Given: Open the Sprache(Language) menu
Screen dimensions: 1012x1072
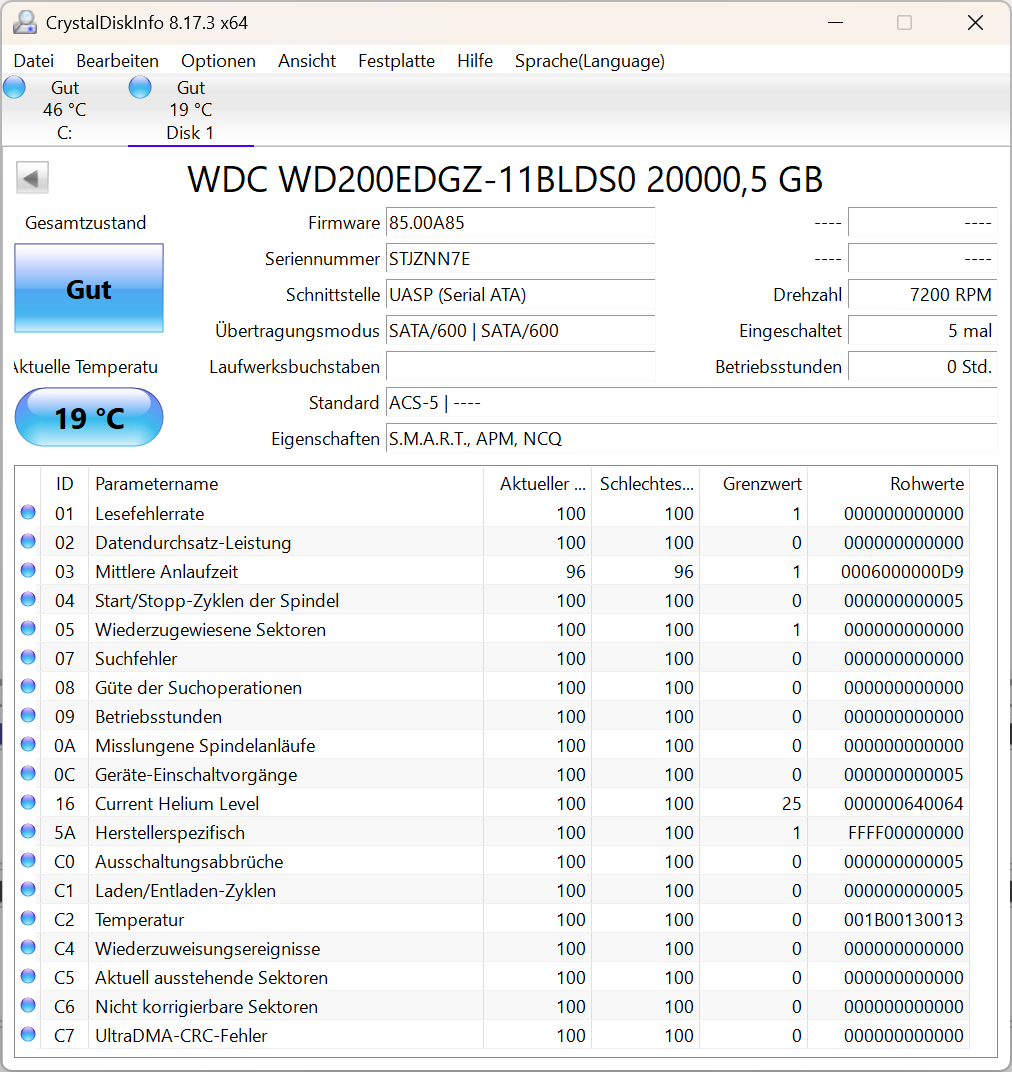Looking at the screenshot, I should 589,61.
